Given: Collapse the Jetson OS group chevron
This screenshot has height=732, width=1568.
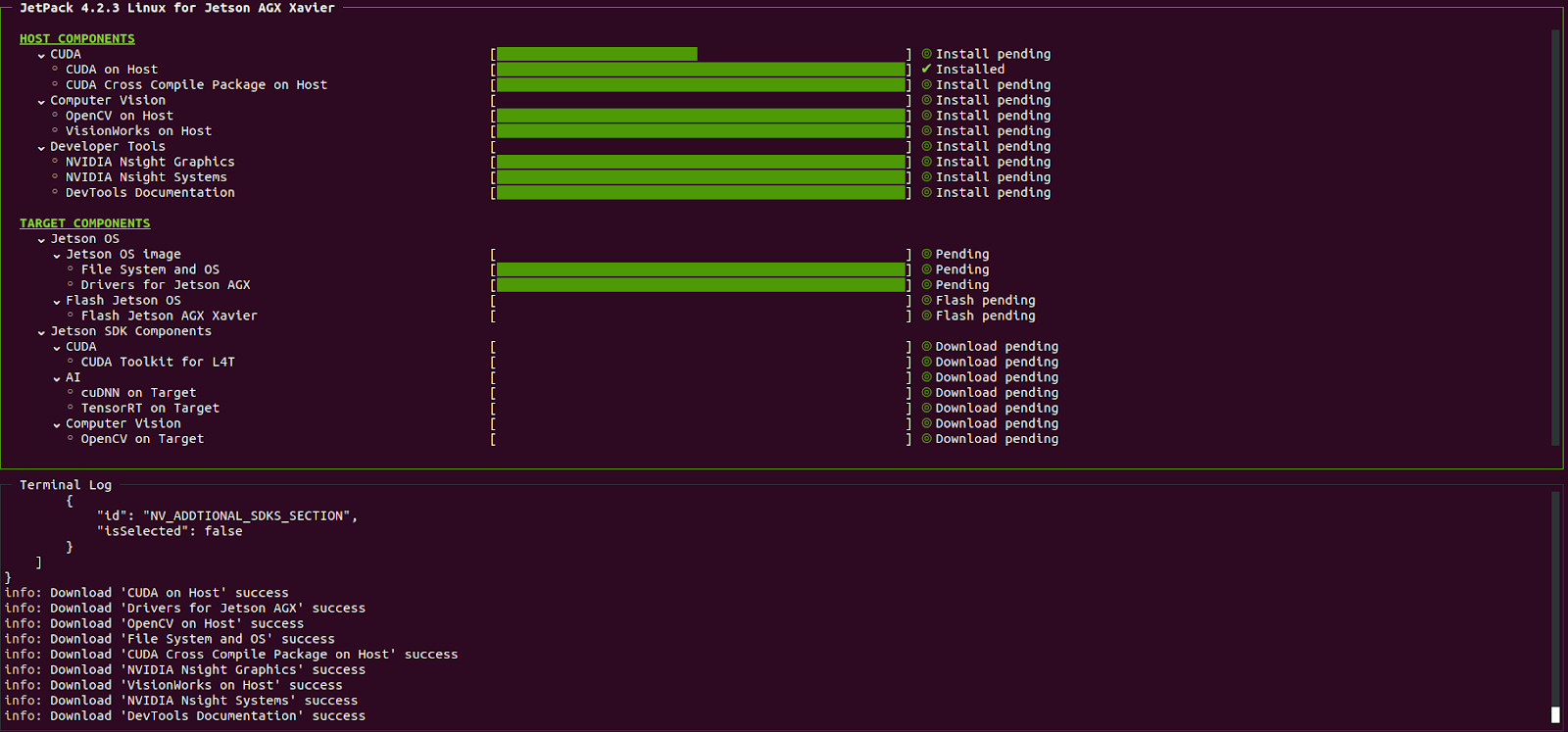Looking at the screenshot, I should (41, 239).
